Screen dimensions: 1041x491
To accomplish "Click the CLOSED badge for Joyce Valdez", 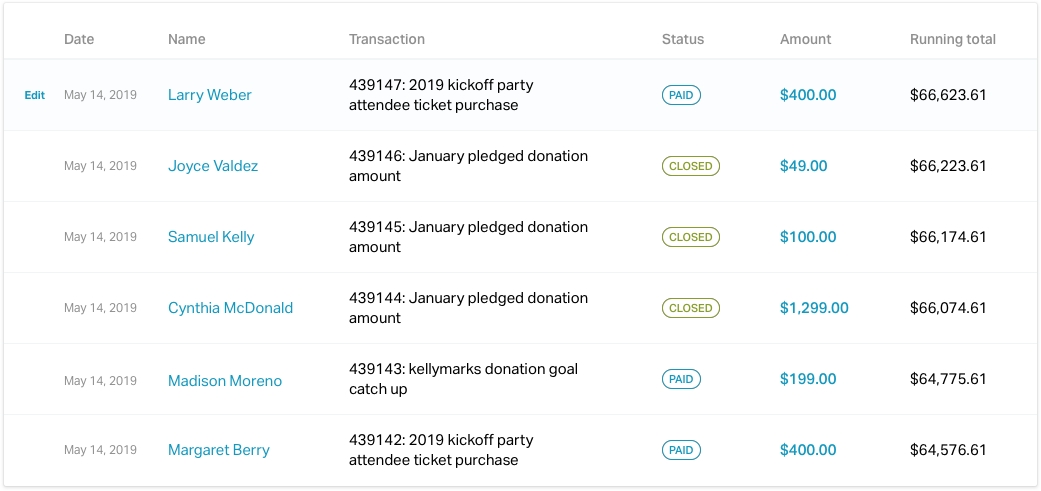I will 690,166.
